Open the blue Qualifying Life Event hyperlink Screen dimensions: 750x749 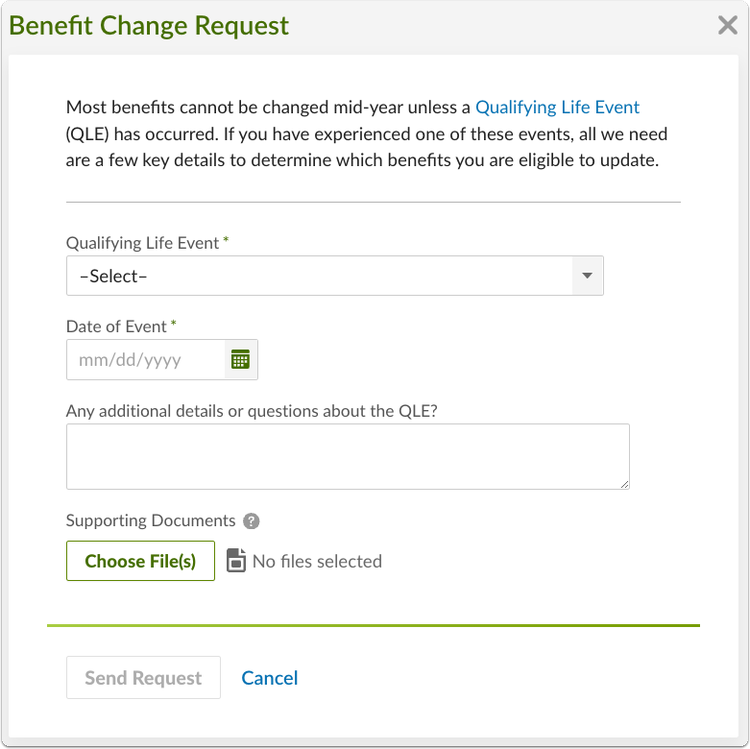point(557,107)
